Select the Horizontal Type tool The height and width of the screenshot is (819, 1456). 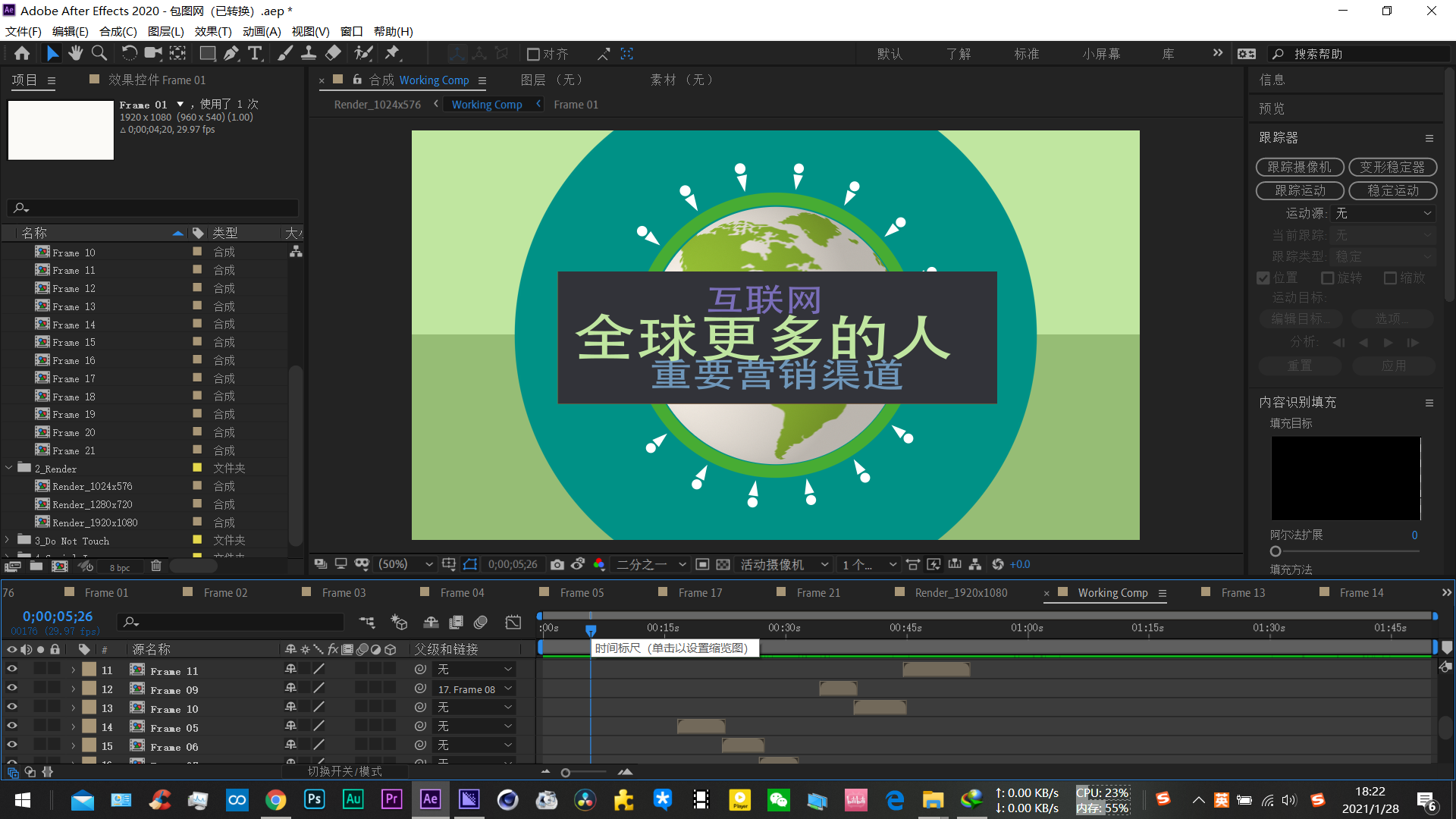click(x=255, y=53)
